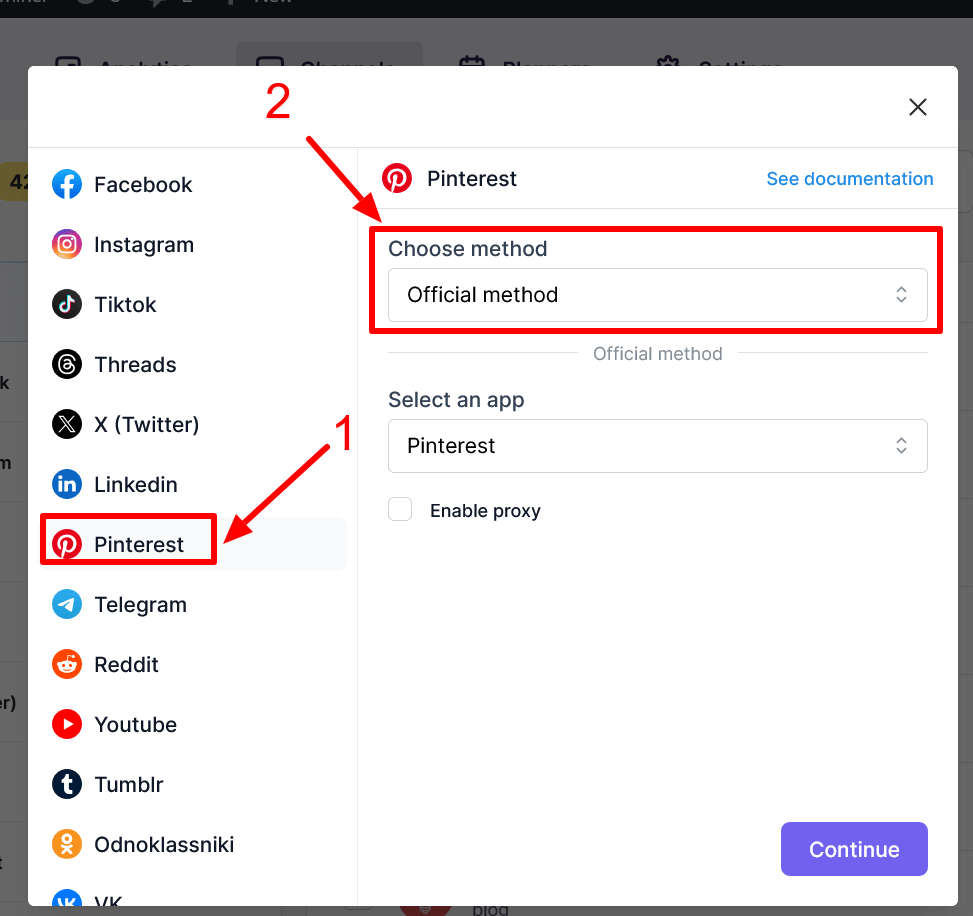Open the See documentation link
The image size is (973, 916).
849,179
